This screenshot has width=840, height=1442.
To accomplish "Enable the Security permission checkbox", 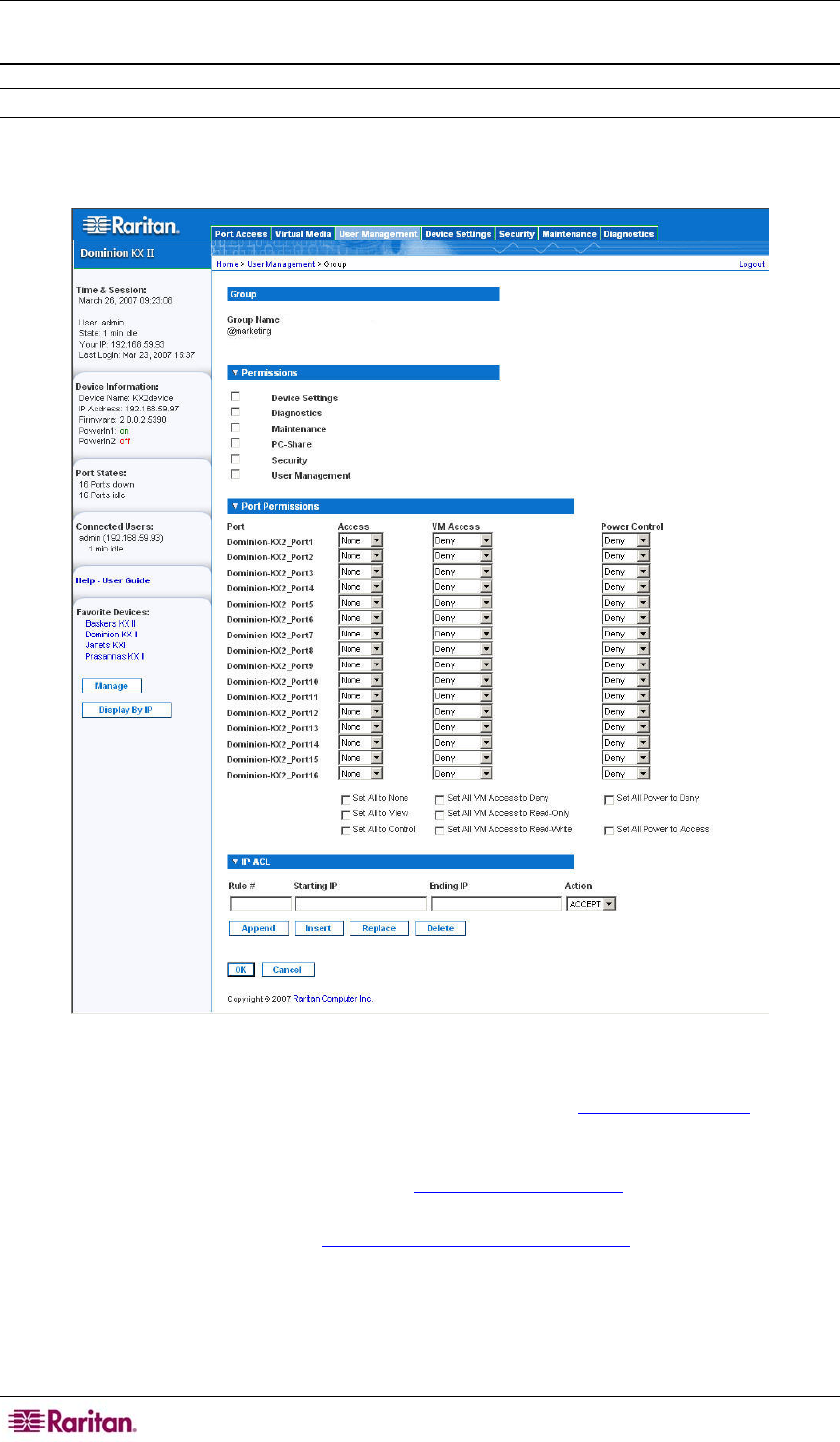I will tap(235, 459).
